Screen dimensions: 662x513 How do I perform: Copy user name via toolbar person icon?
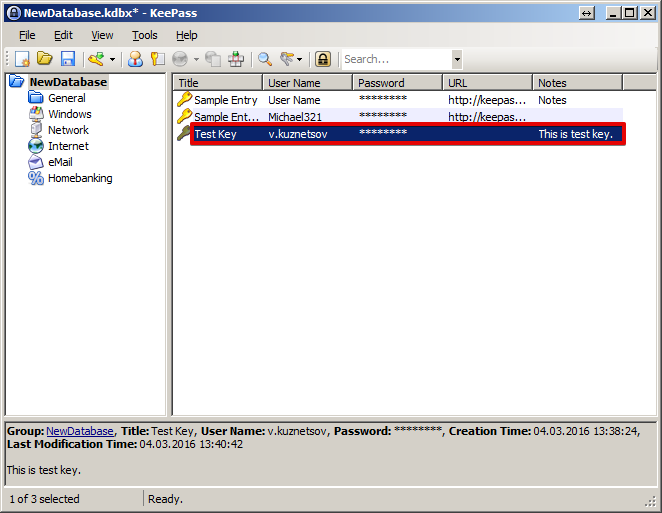(135, 59)
